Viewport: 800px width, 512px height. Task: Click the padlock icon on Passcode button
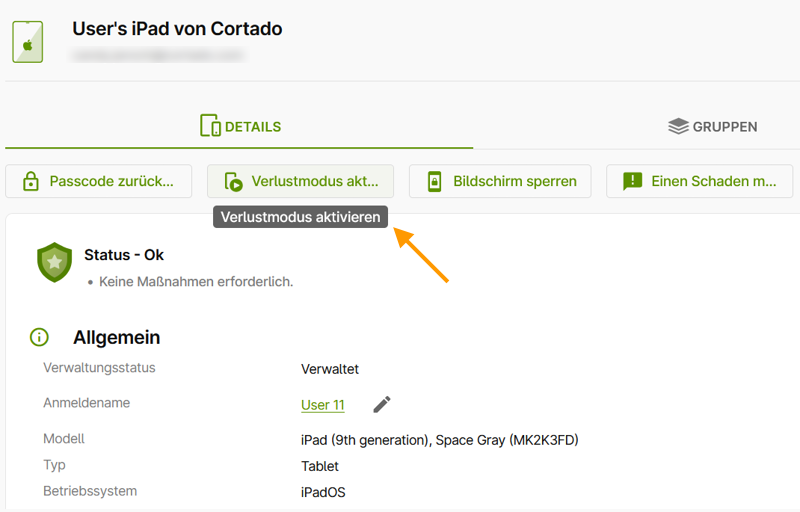click(x=31, y=182)
